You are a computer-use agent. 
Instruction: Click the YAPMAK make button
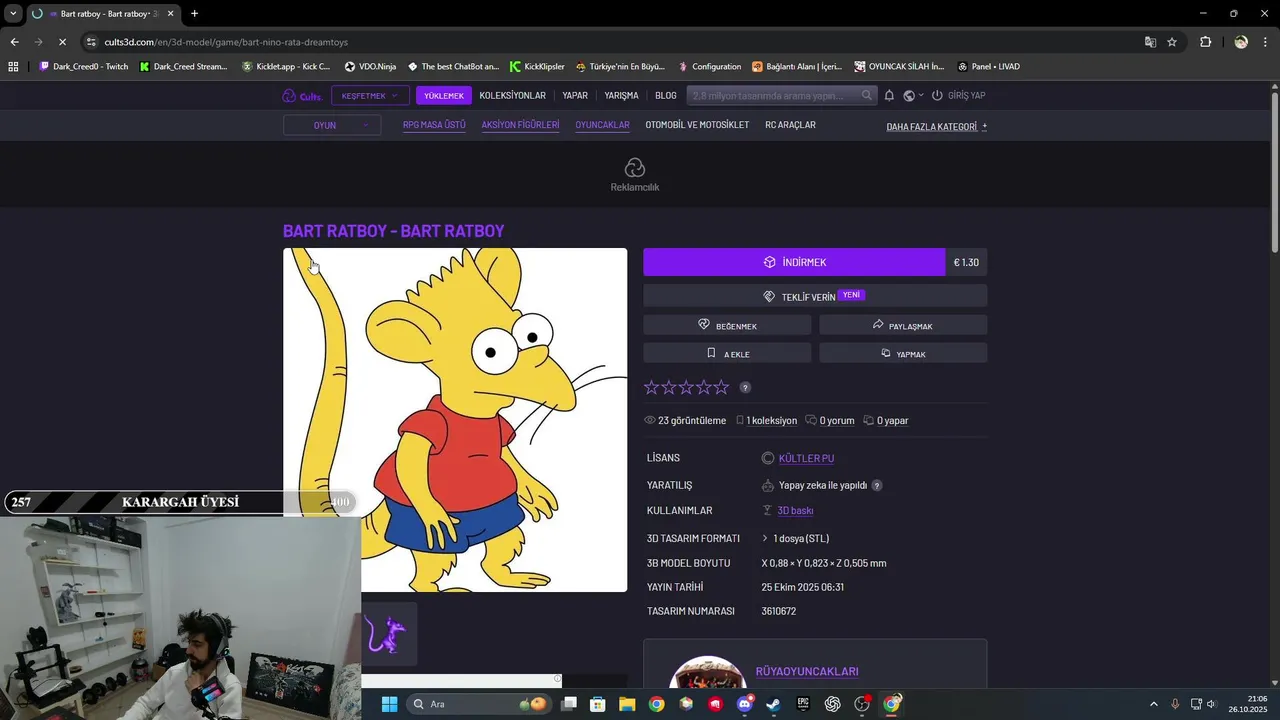pos(903,353)
